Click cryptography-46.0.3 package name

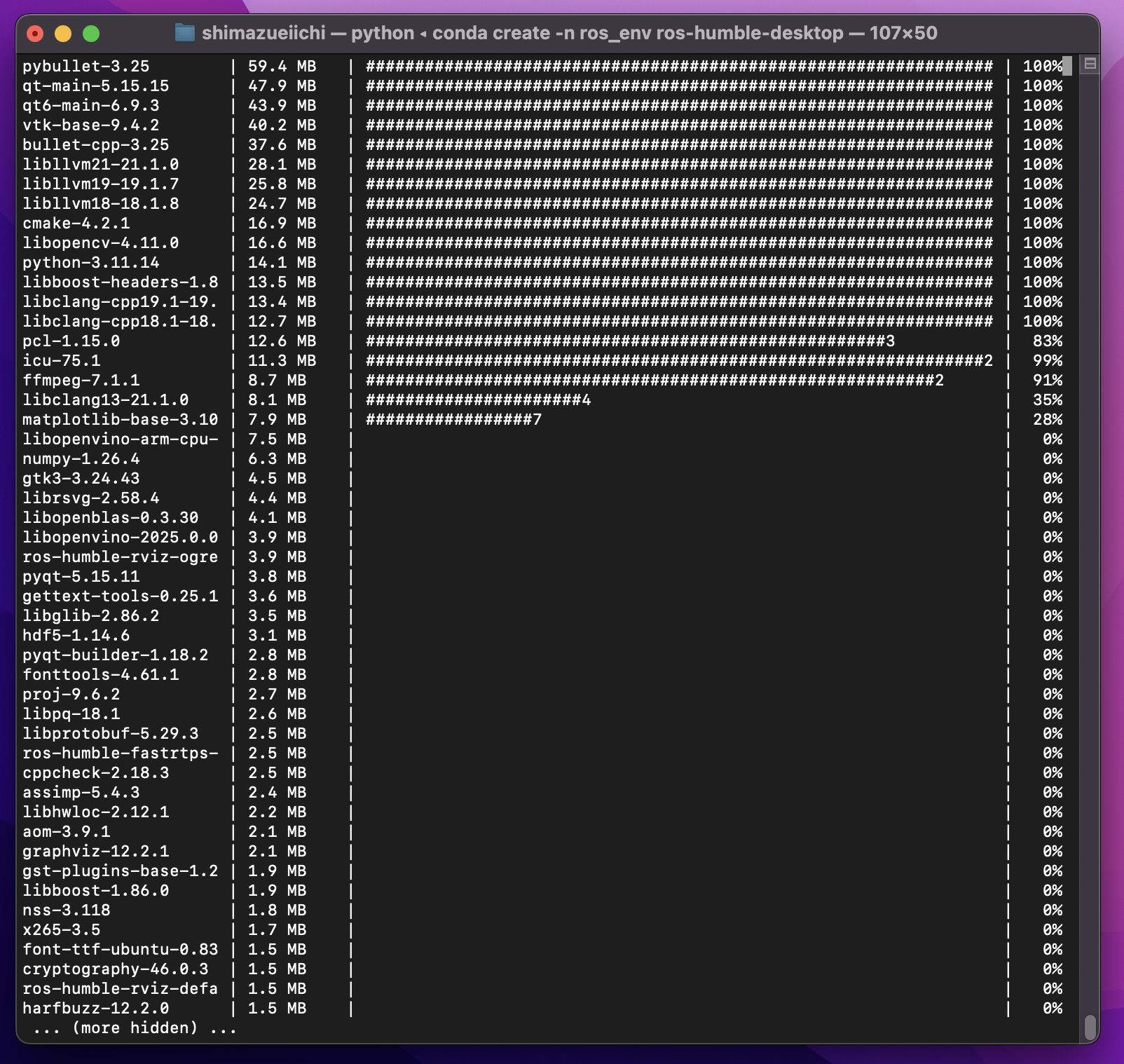click(115, 969)
